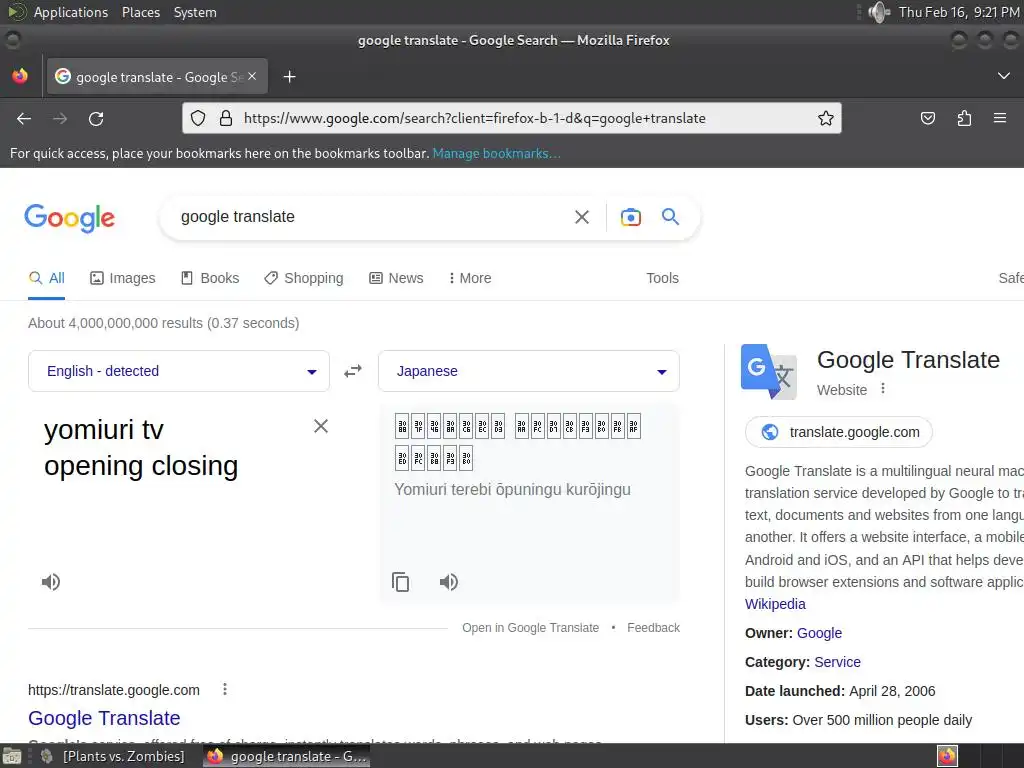Screen dimensions: 1024x768
Task: Listen to the Japanese translation
Action: (449, 582)
